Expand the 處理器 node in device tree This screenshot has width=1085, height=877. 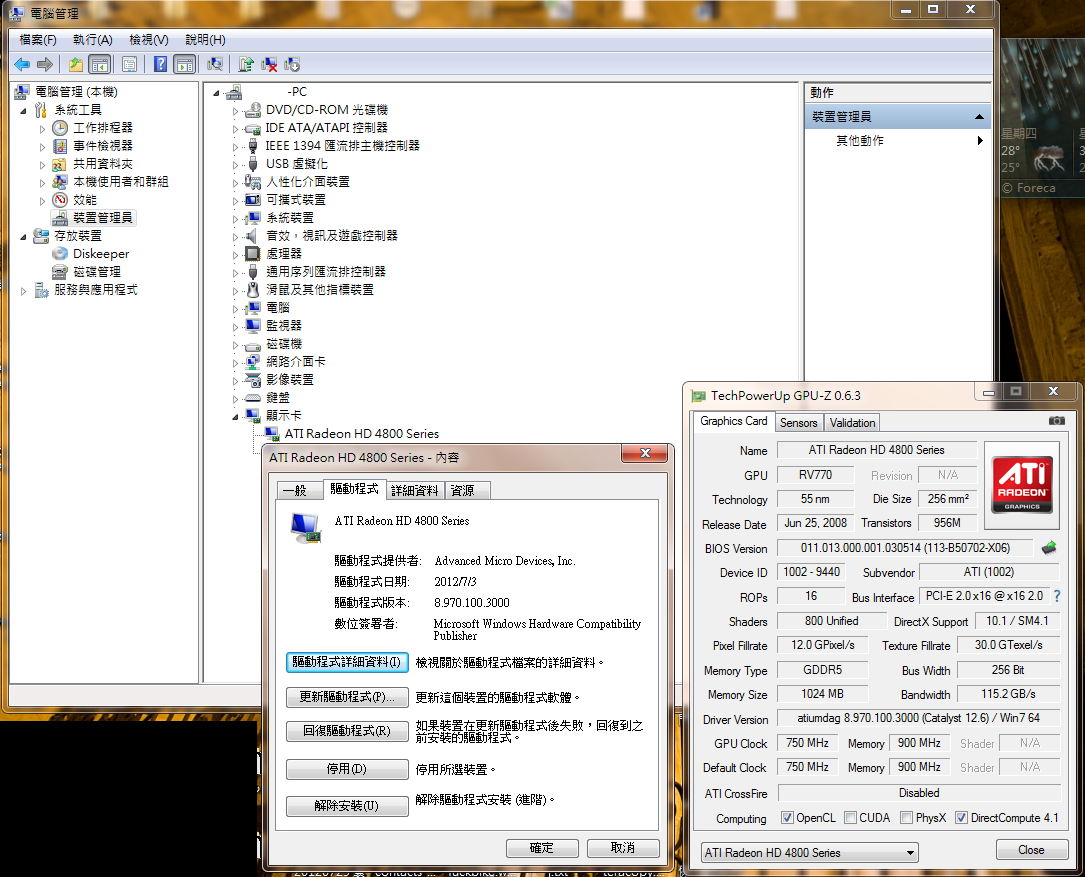(x=235, y=255)
